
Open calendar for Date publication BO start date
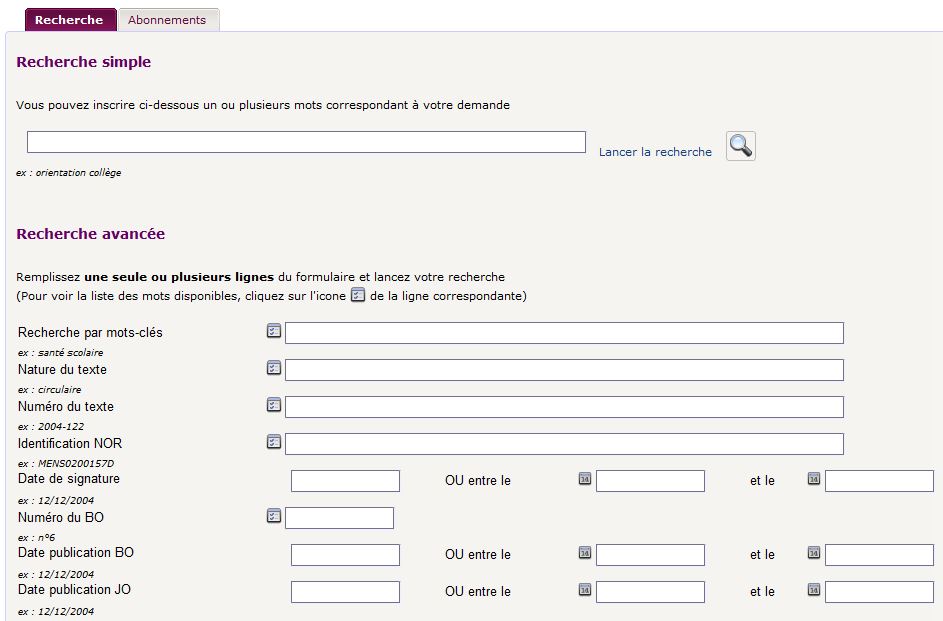click(x=585, y=553)
